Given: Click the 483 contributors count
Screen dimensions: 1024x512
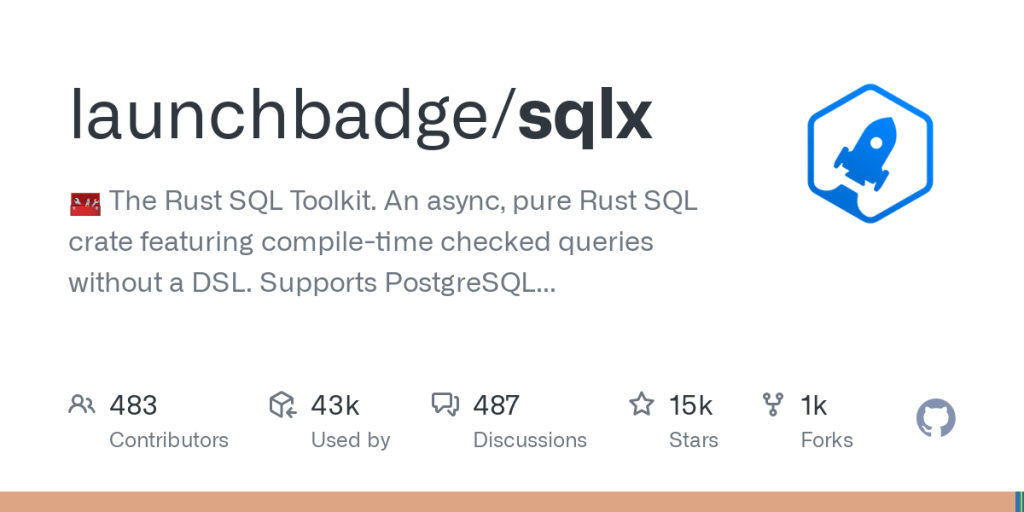Looking at the screenshot, I should [133, 405].
